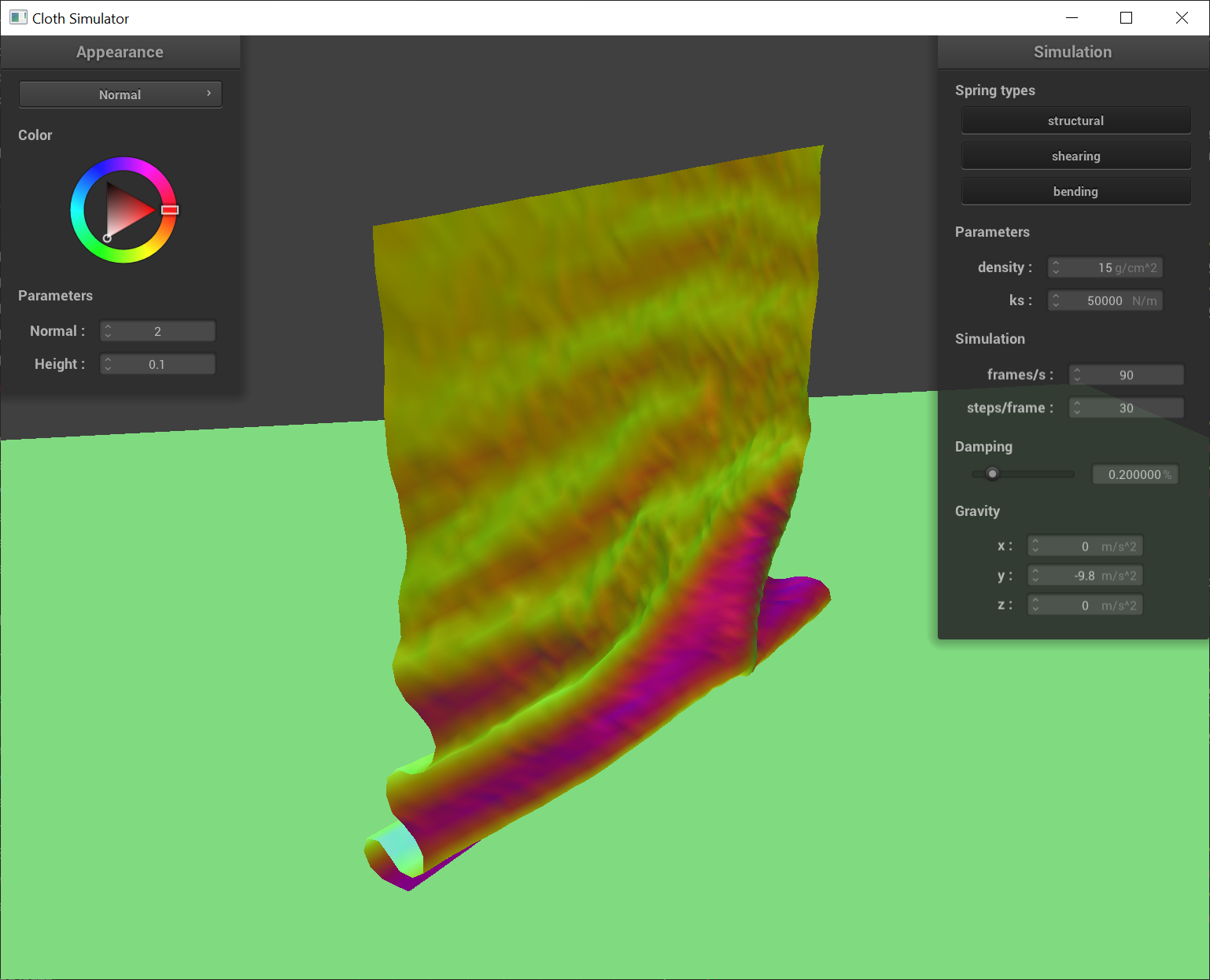The image size is (1210, 980).
Task: Click the density stepper arrows
Action: click(x=1056, y=267)
